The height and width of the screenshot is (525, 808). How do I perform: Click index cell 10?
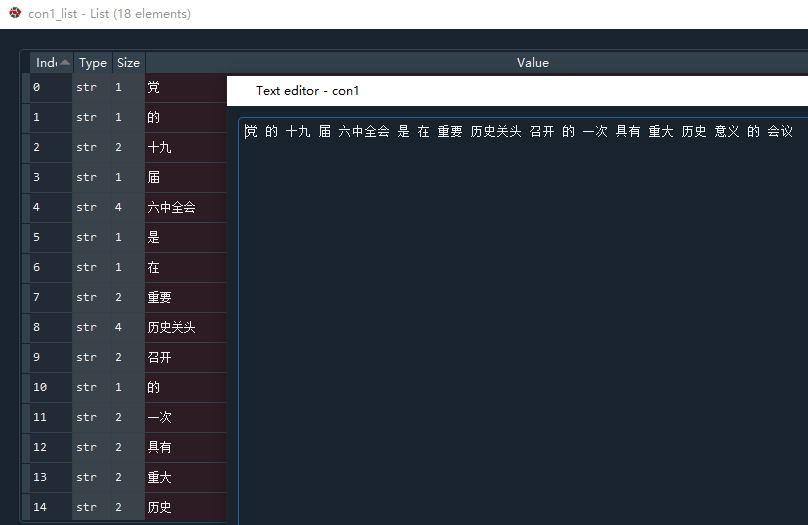(51, 387)
